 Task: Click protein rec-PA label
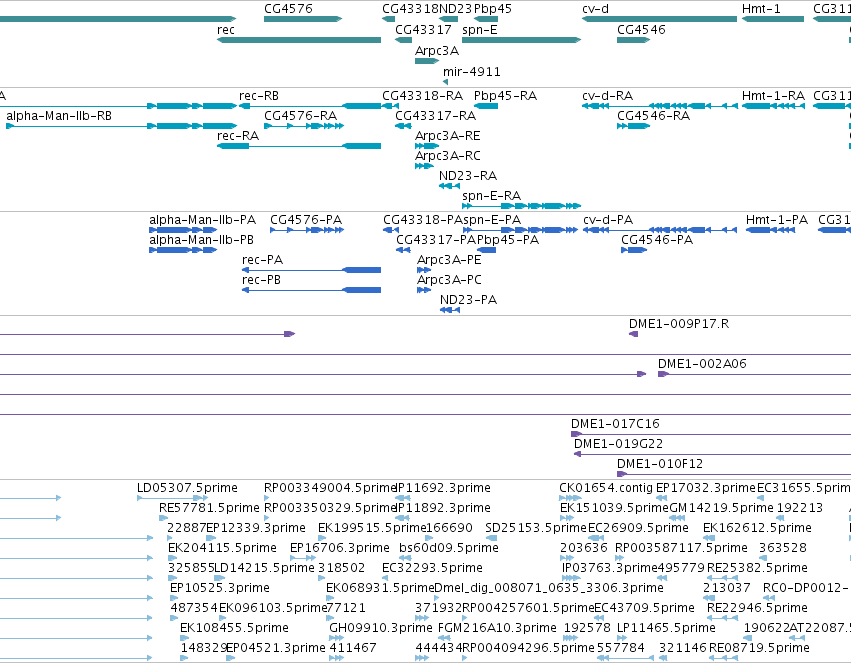coord(262,260)
